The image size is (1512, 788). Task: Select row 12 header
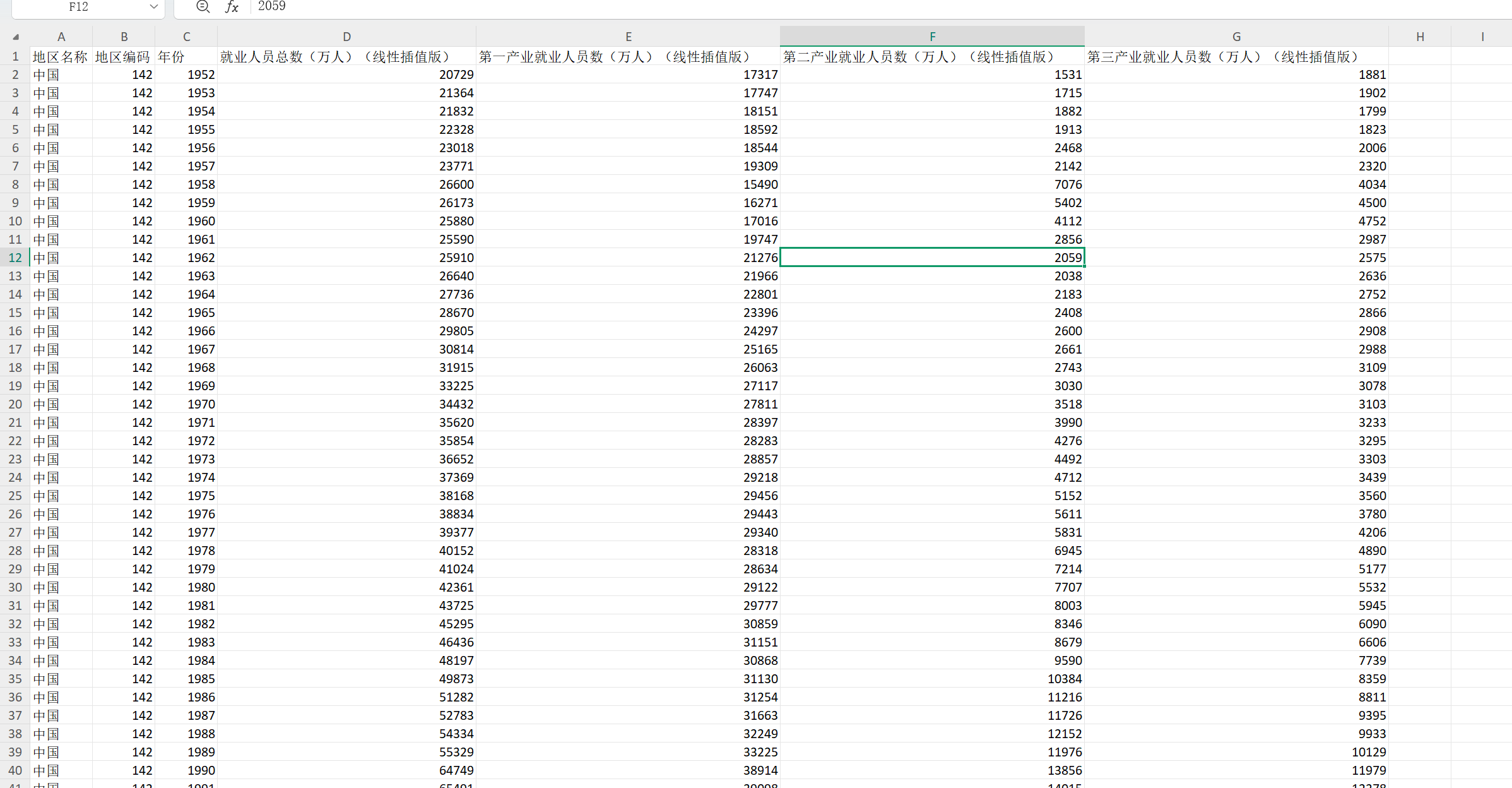[x=15, y=258]
